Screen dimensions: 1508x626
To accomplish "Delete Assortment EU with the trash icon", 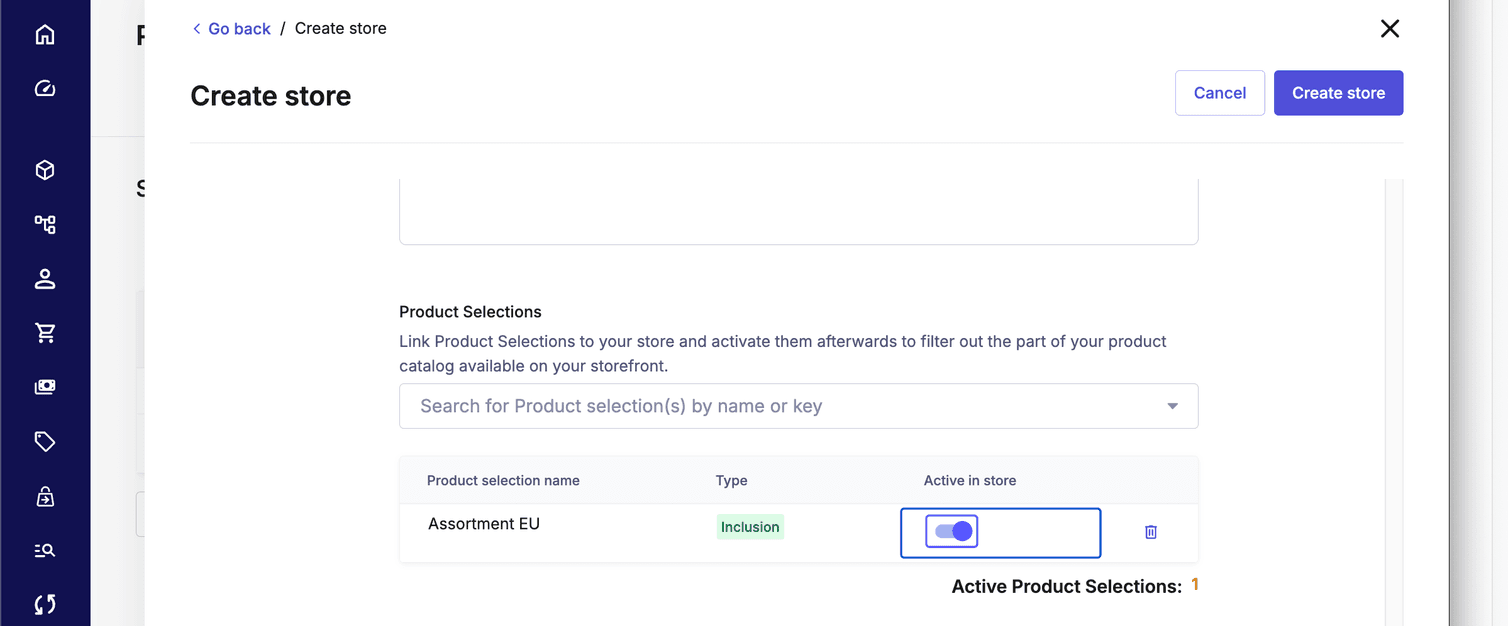I will (1150, 531).
